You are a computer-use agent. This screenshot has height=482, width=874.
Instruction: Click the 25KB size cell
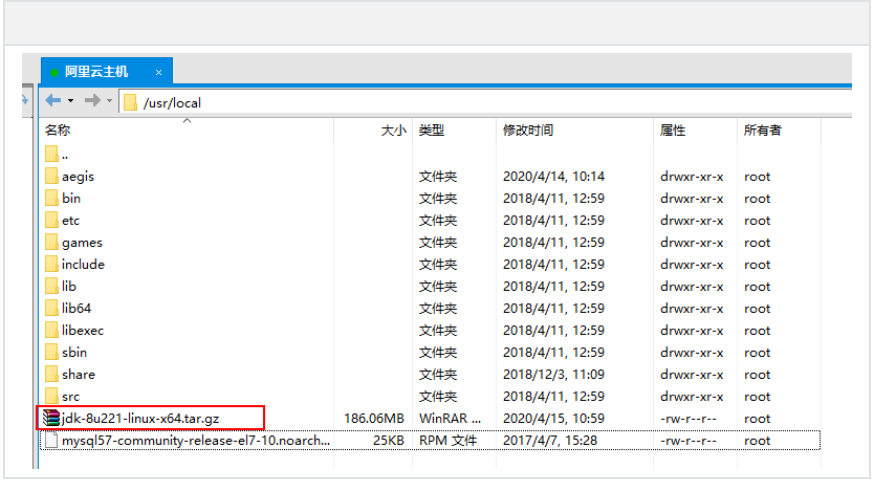click(389, 441)
